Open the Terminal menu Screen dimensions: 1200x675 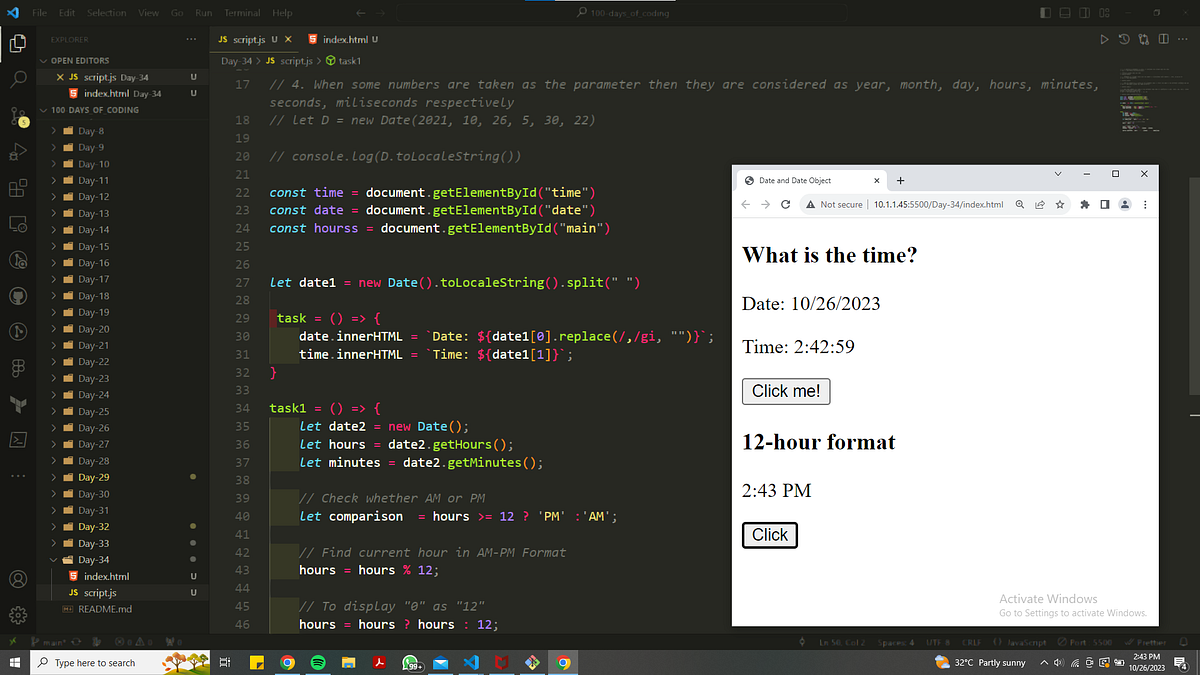[242, 12]
